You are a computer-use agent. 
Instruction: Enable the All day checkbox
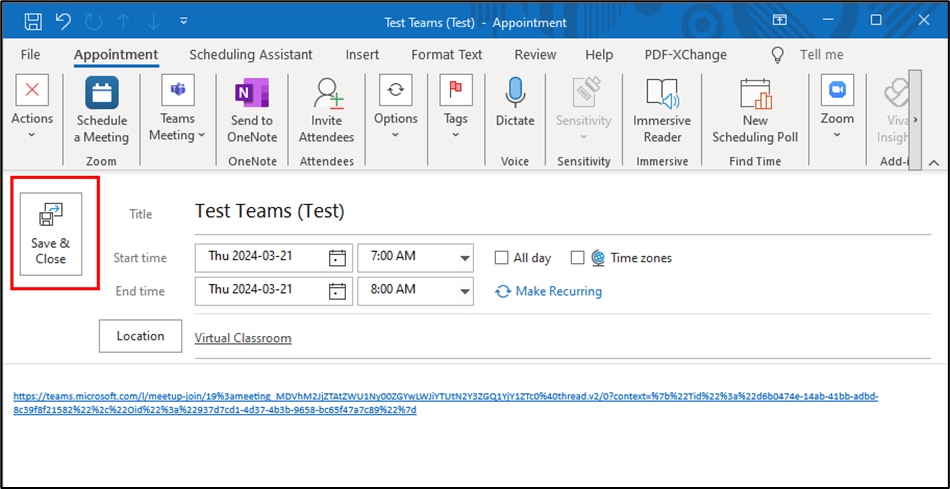[502, 258]
